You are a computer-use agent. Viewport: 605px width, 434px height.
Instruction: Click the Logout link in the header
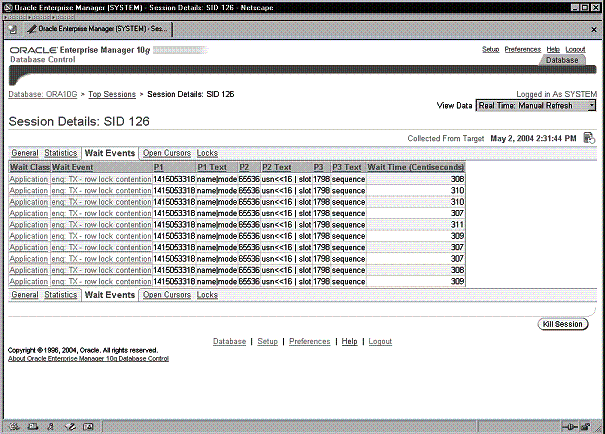pos(575,49)
